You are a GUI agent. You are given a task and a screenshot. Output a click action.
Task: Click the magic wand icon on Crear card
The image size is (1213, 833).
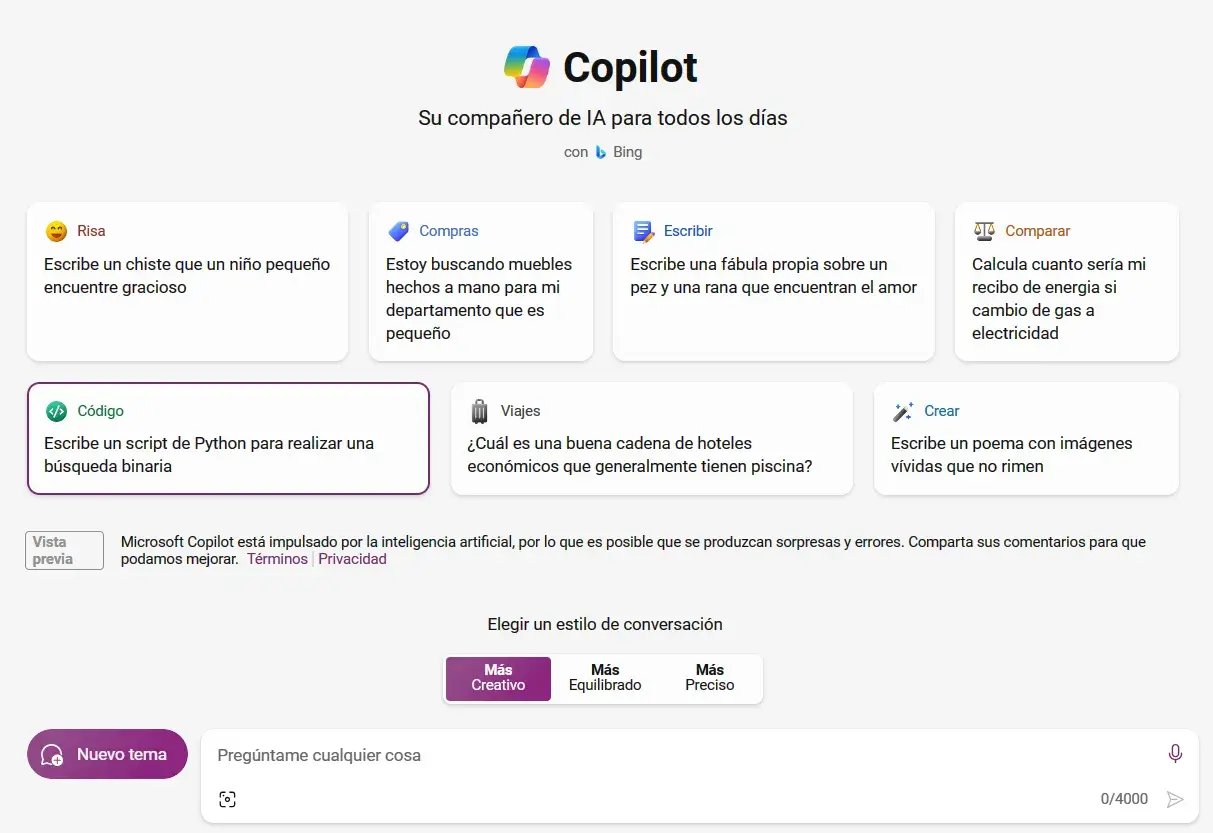pyautogui.click(x=903, y=411)
